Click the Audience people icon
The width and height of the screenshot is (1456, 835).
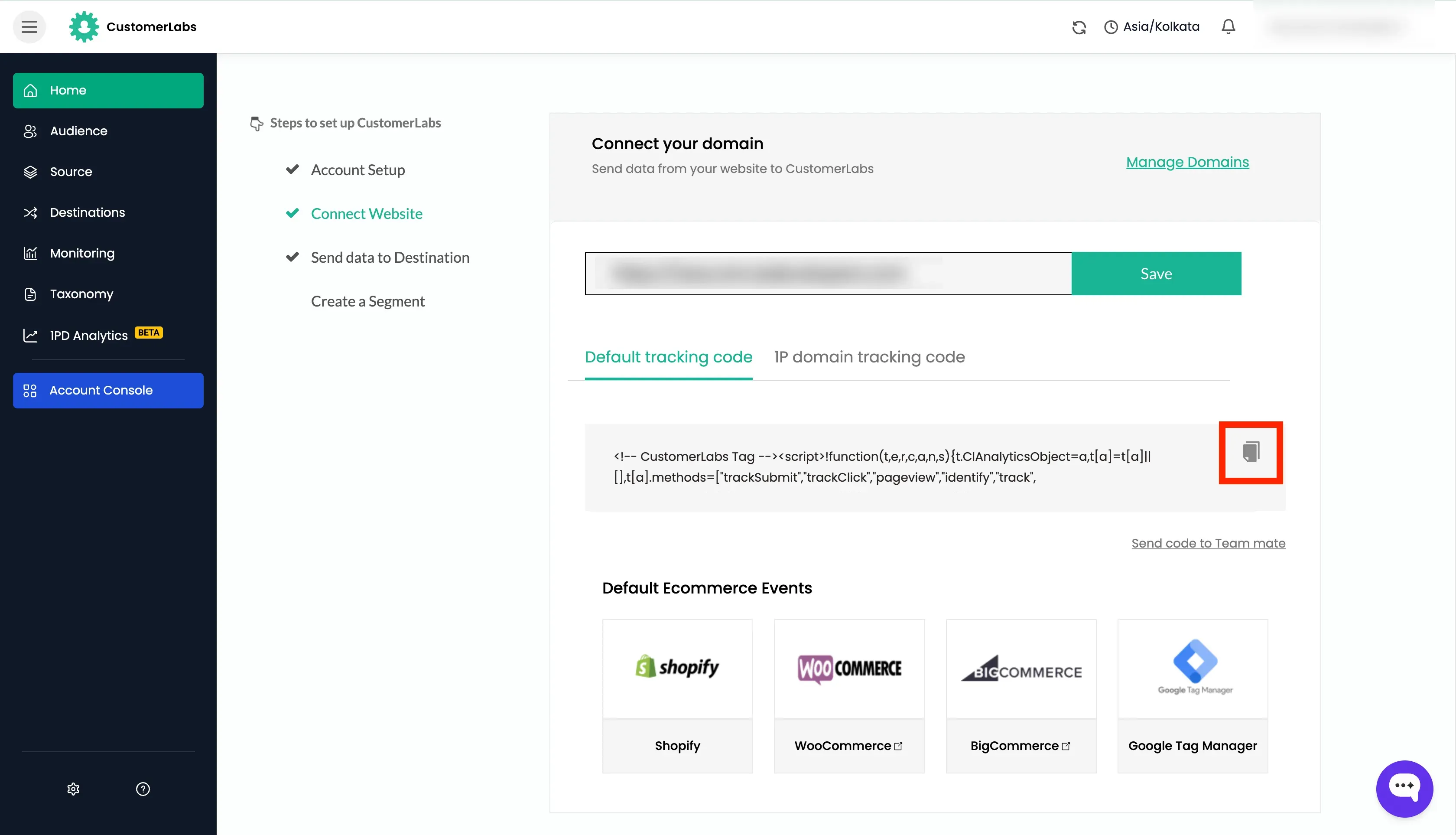click(30, 131)
